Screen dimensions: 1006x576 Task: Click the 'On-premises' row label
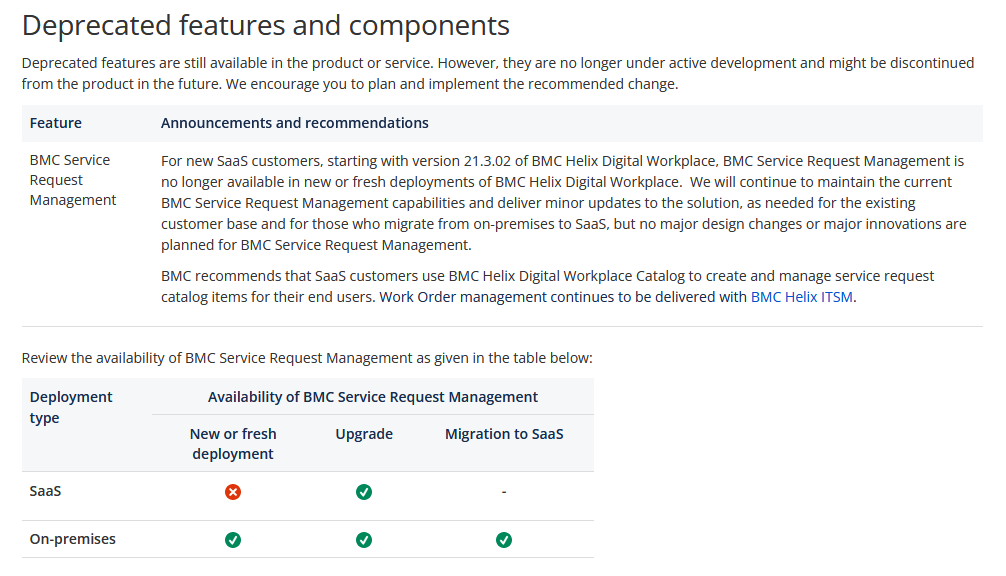coord(72,539)
